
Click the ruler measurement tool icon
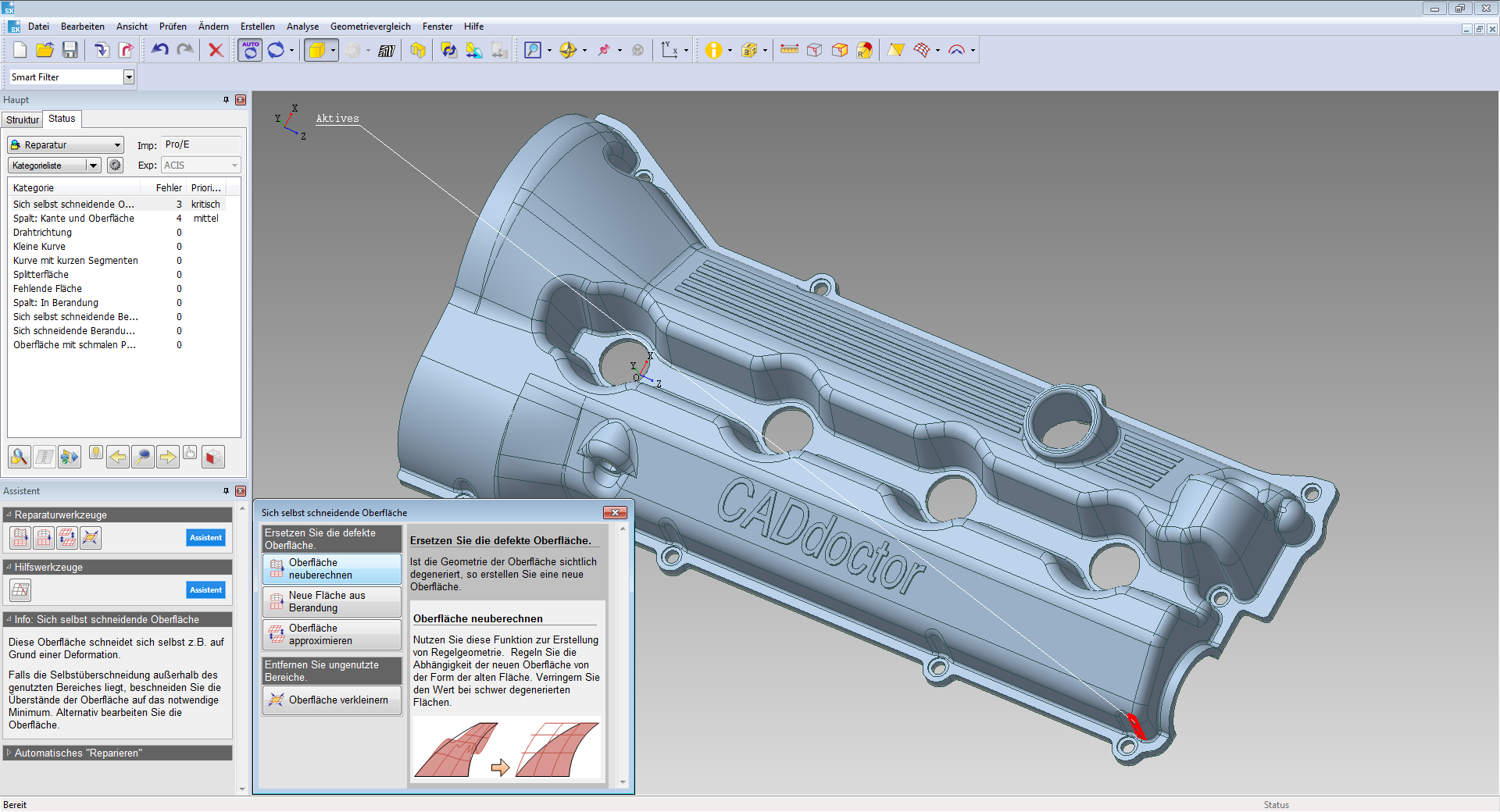pos(789,51)
